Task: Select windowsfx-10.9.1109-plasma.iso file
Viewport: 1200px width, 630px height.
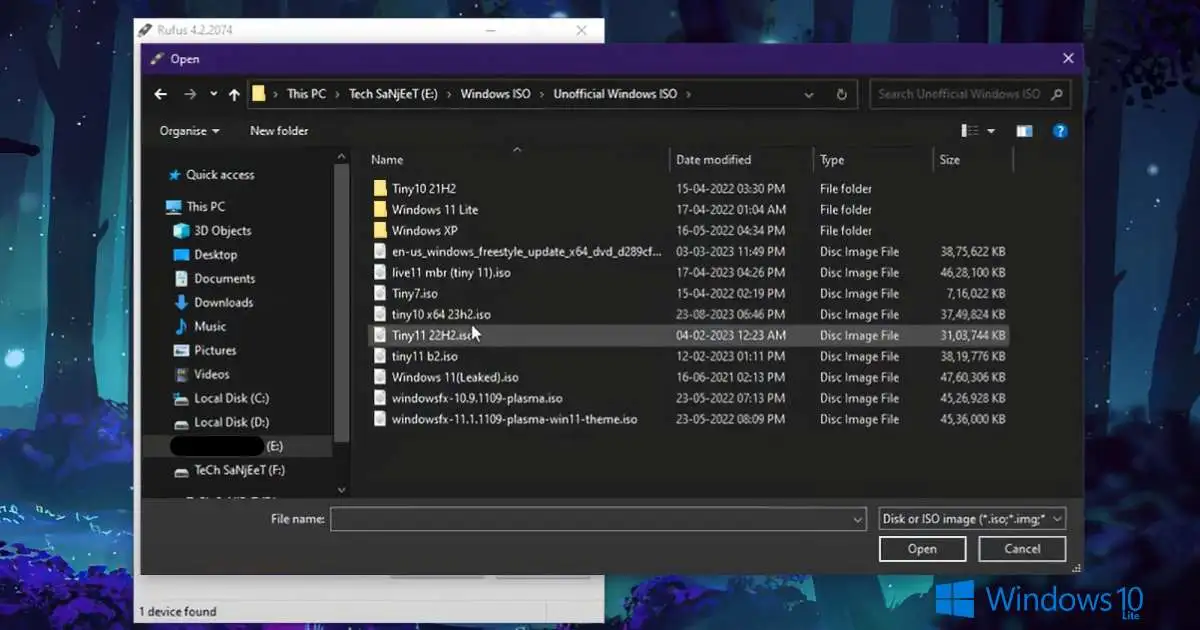Action: click(477, 399)
